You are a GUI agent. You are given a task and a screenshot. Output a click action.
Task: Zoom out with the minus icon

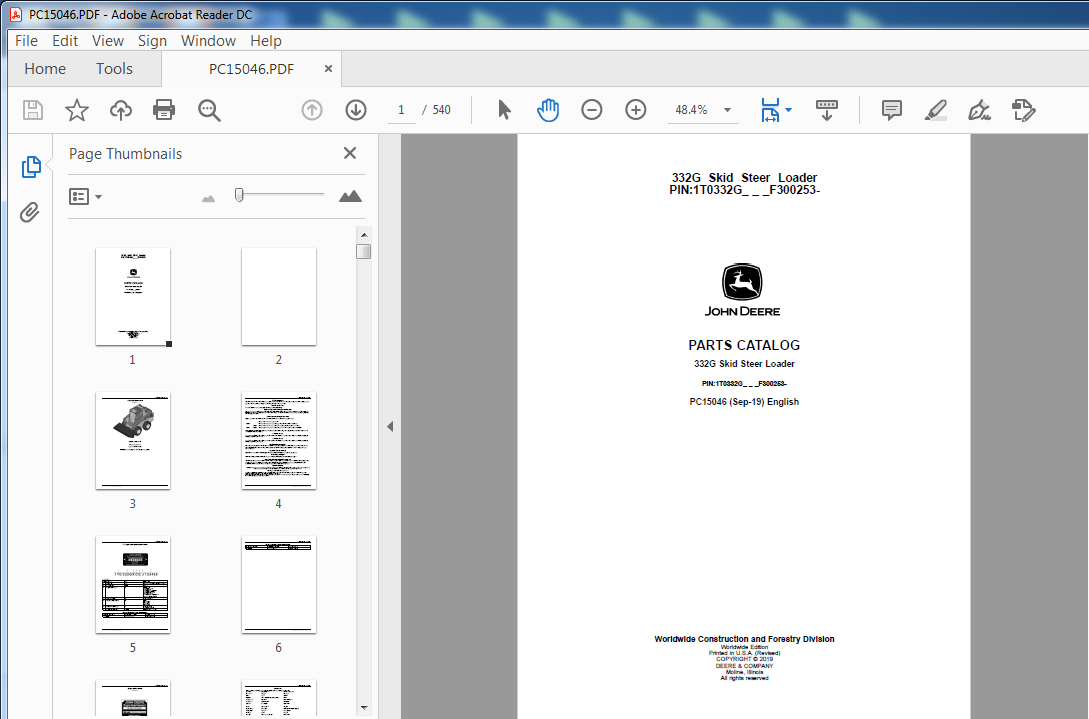click(592, 110)
